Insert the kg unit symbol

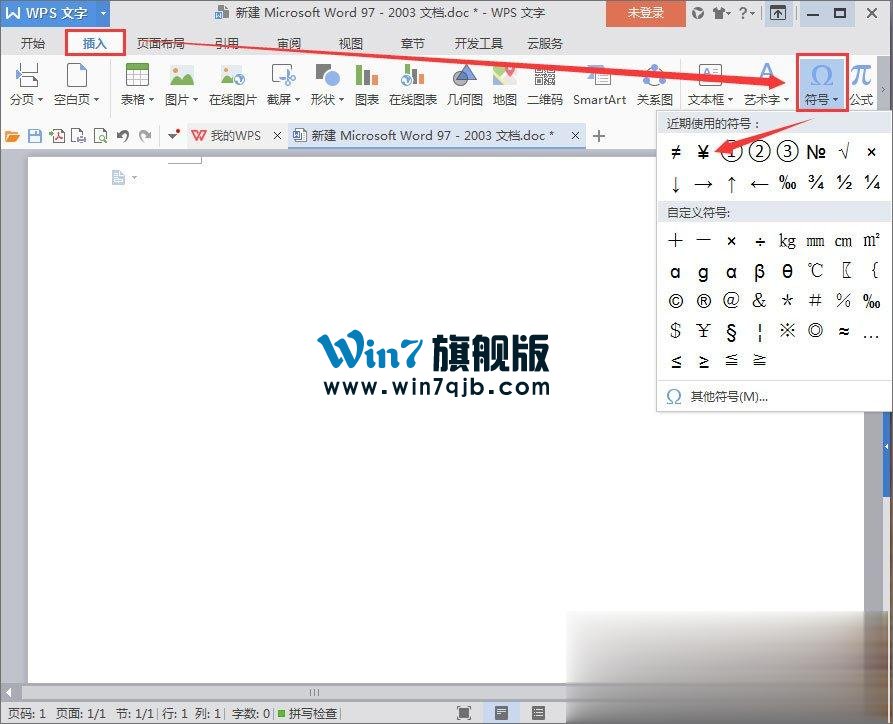[x=787, y=241]
